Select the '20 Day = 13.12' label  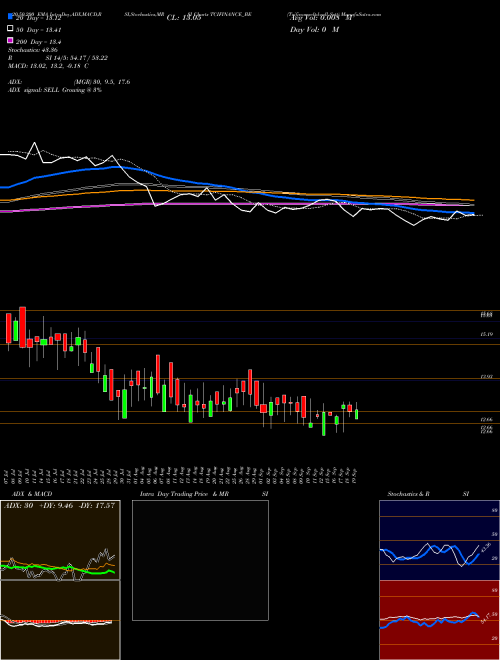(39, 18)
